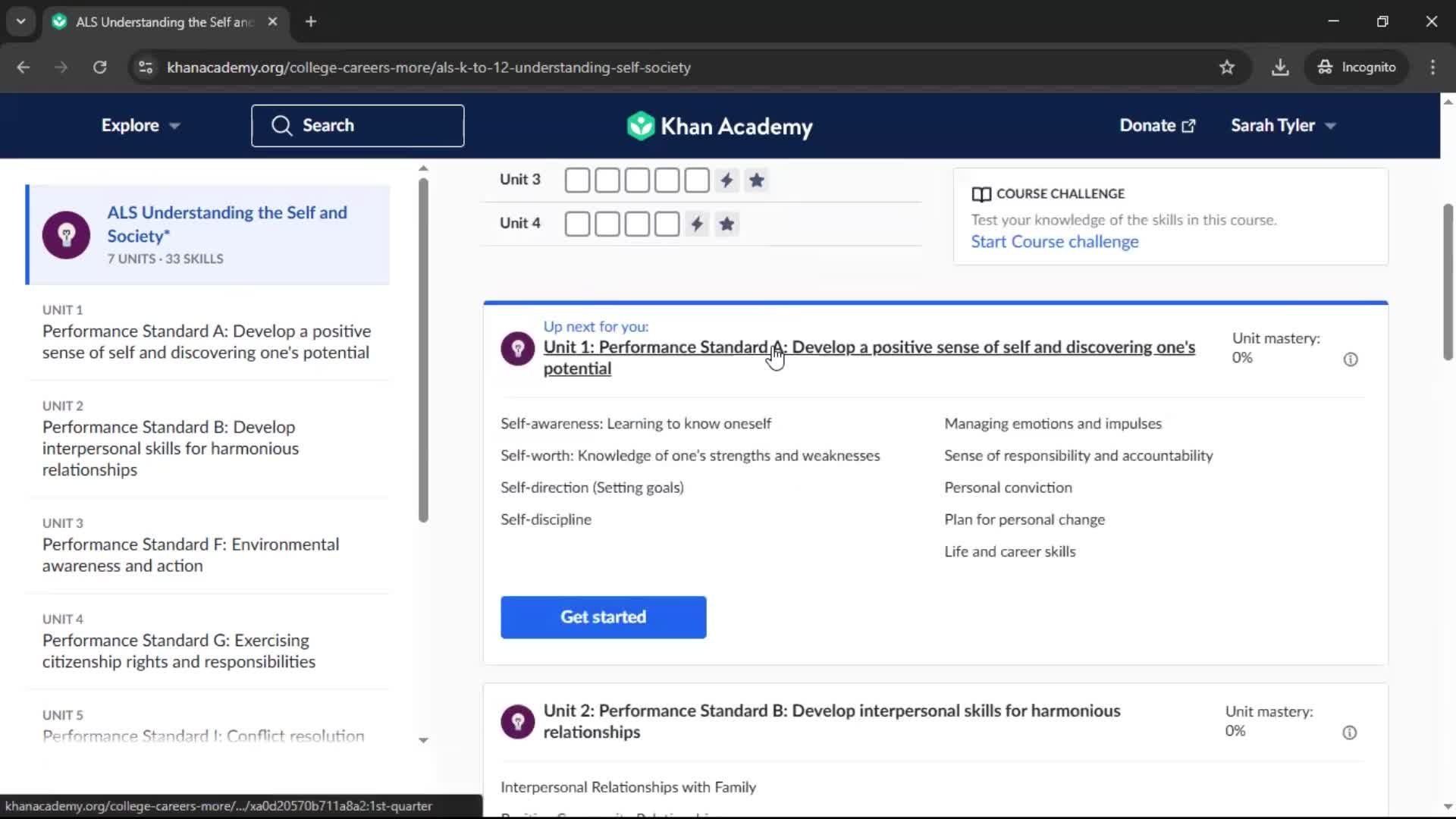Open Life and career skills lesson
The height and width of the screenshot is (819, 1456).
pos(1009,552)
